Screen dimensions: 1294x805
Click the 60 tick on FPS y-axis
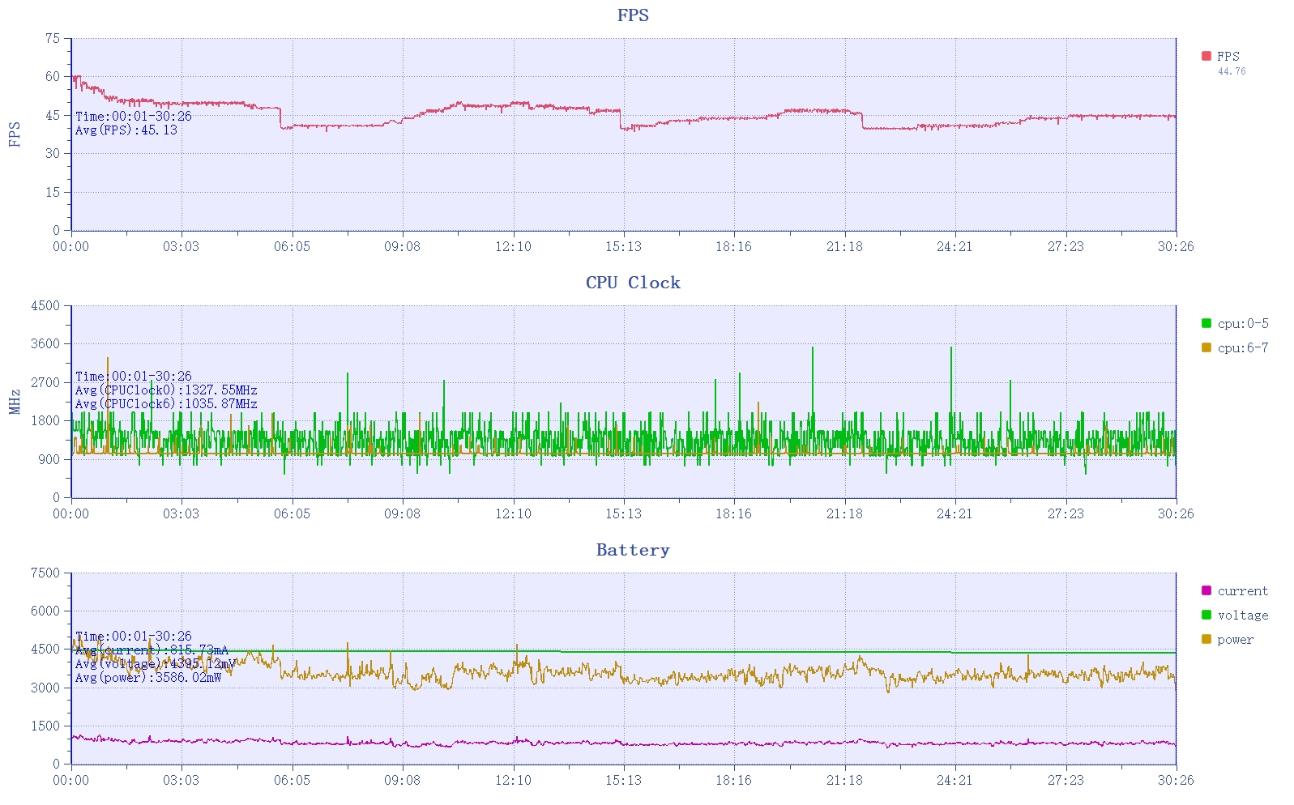point(52,76)
